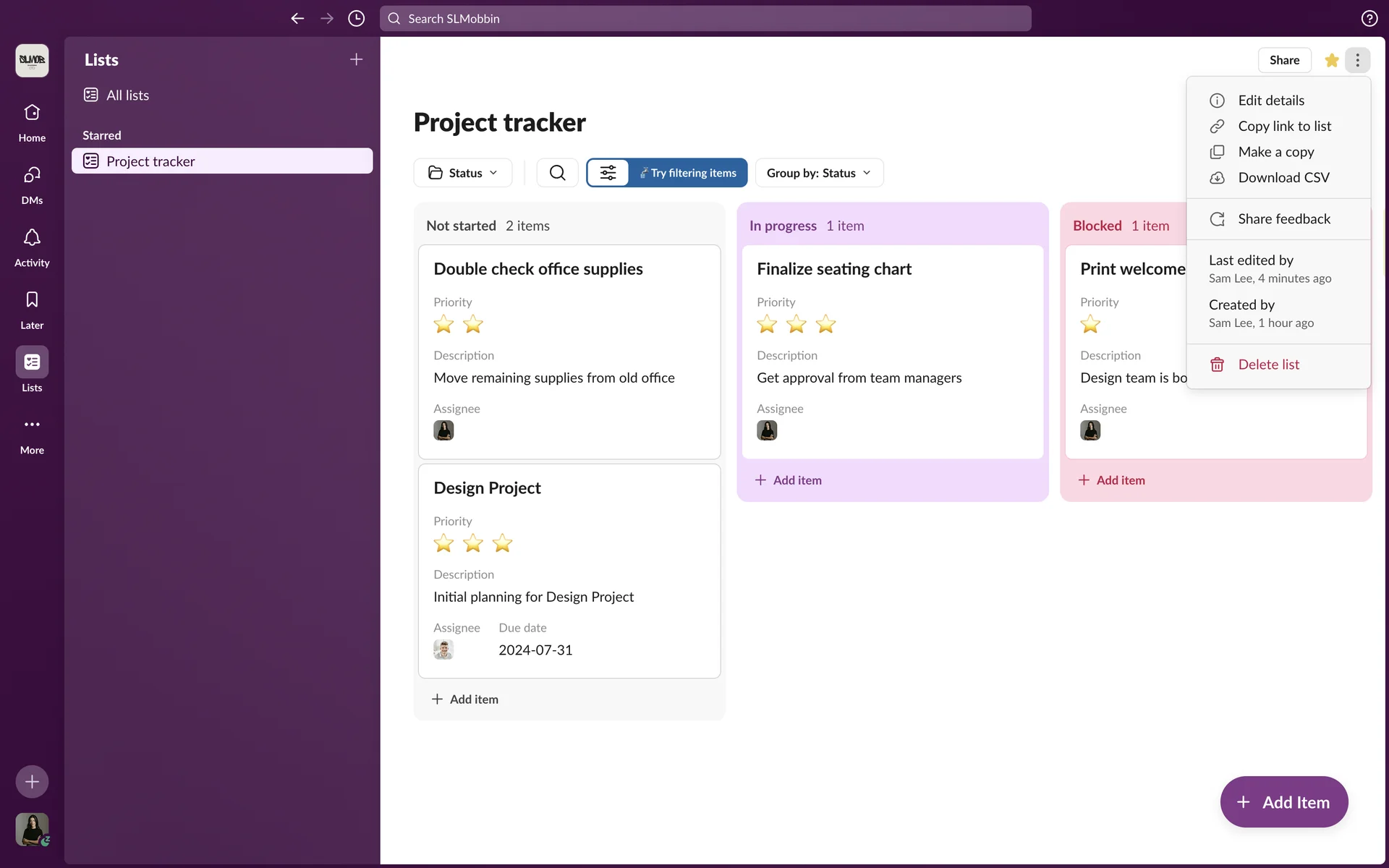This screenshot has width=1389, height=868.
Task: Select Download CSV from the menu
Action: click(1283, 178)
